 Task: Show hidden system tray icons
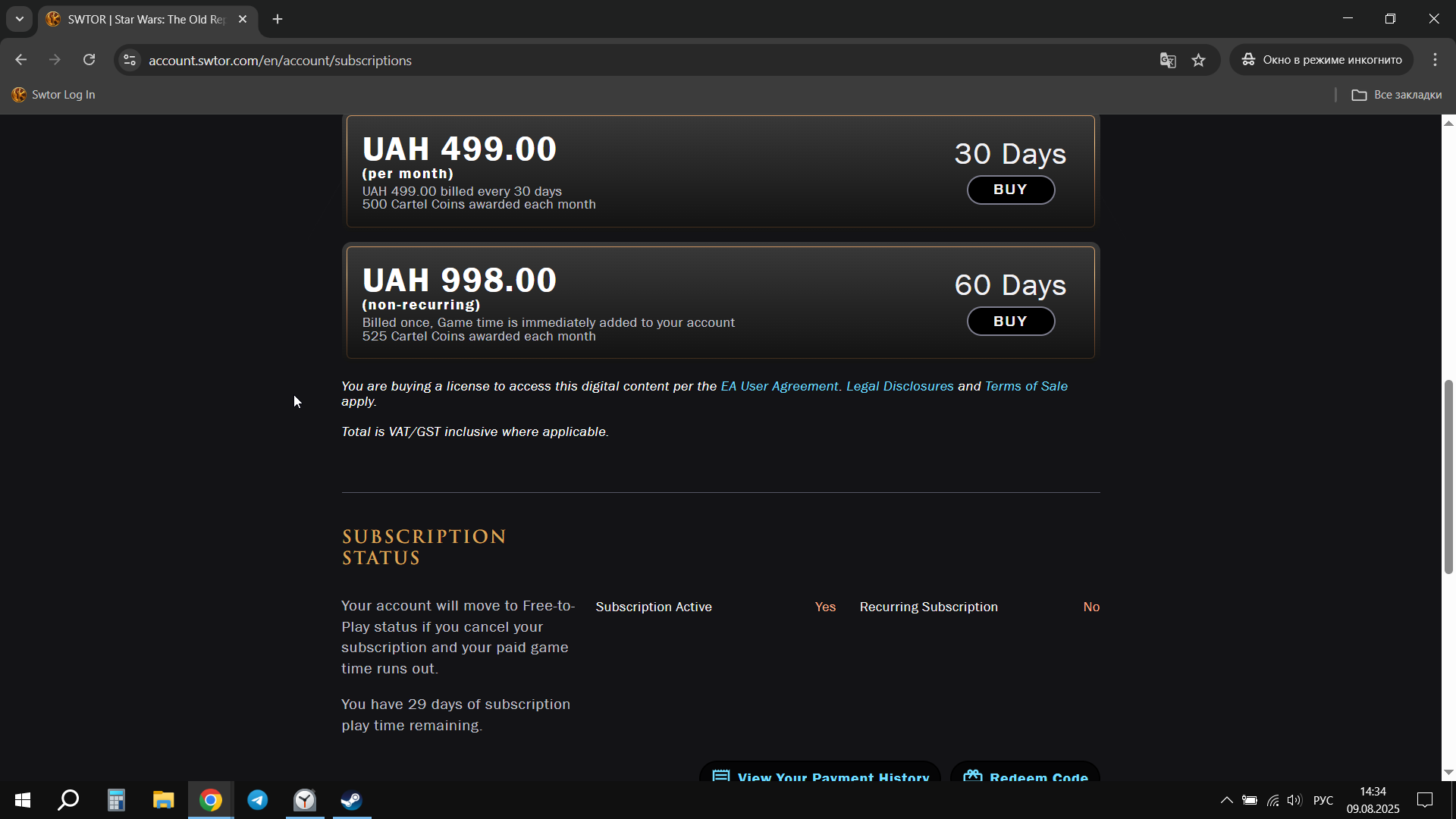[x=1226, y=800]
